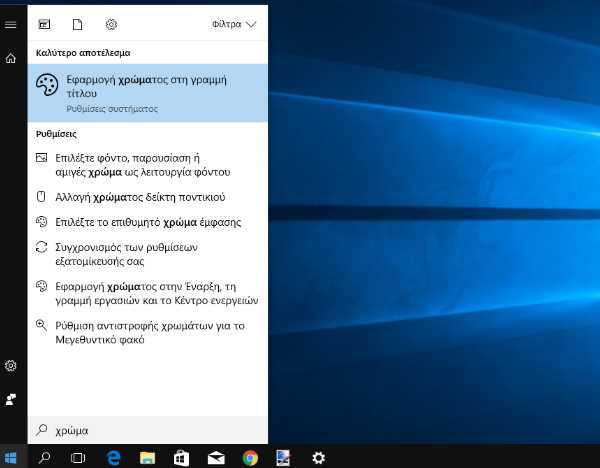Filter results by Documents icon
This screenshot has width=600, height=468.
coord(78,24)
